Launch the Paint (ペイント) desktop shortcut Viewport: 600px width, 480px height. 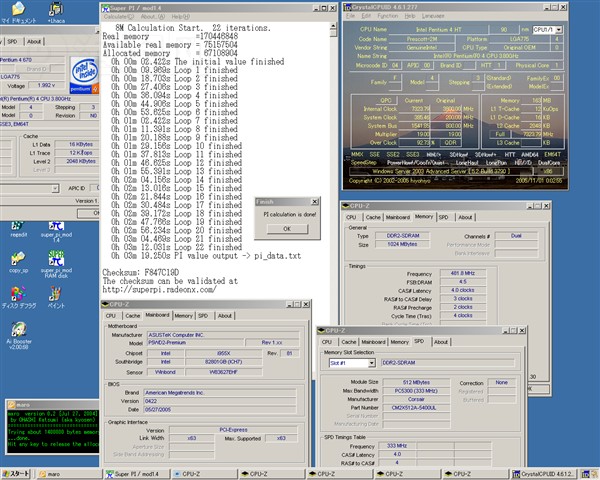[56, 297]
